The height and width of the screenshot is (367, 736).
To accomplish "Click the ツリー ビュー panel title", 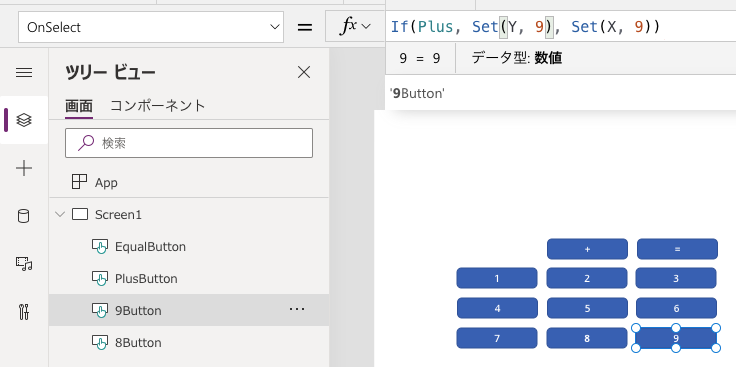I will (110, 73).
